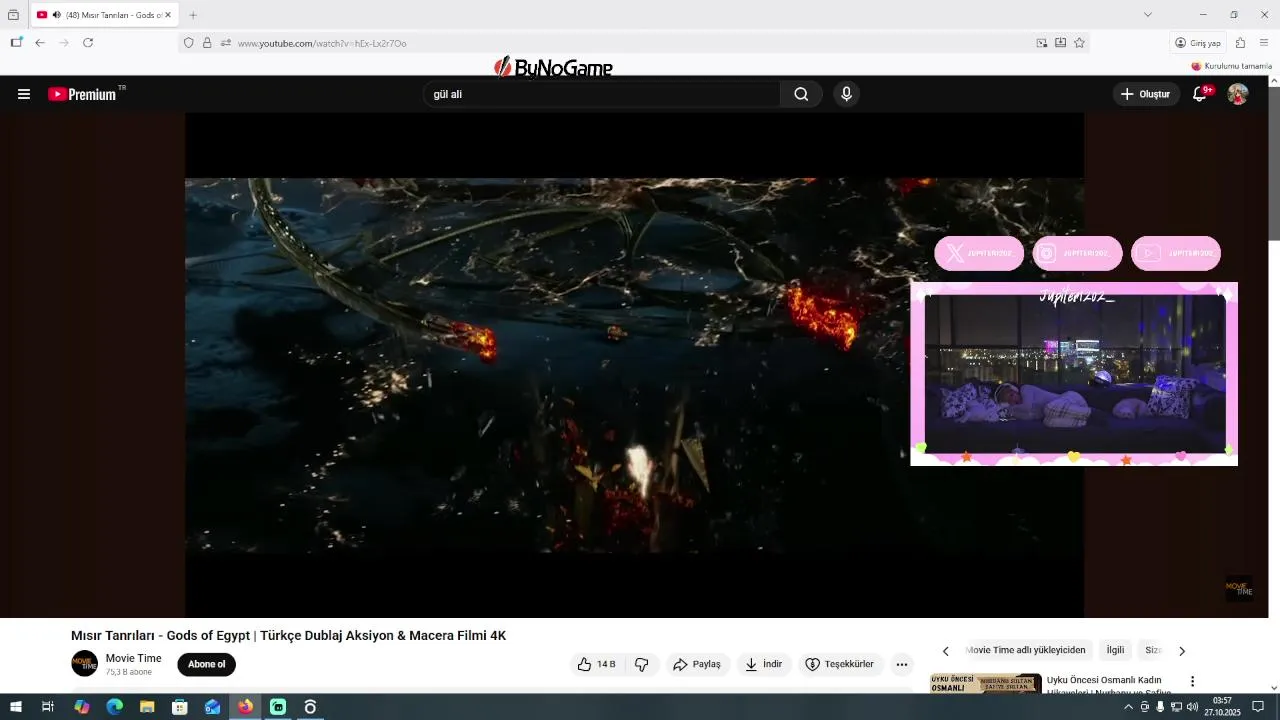Image resolution: width=1280 pixels, height=720 pixels.
Task: Click the YouTube search box with gül ali
Action: click(x=601, y=94)
